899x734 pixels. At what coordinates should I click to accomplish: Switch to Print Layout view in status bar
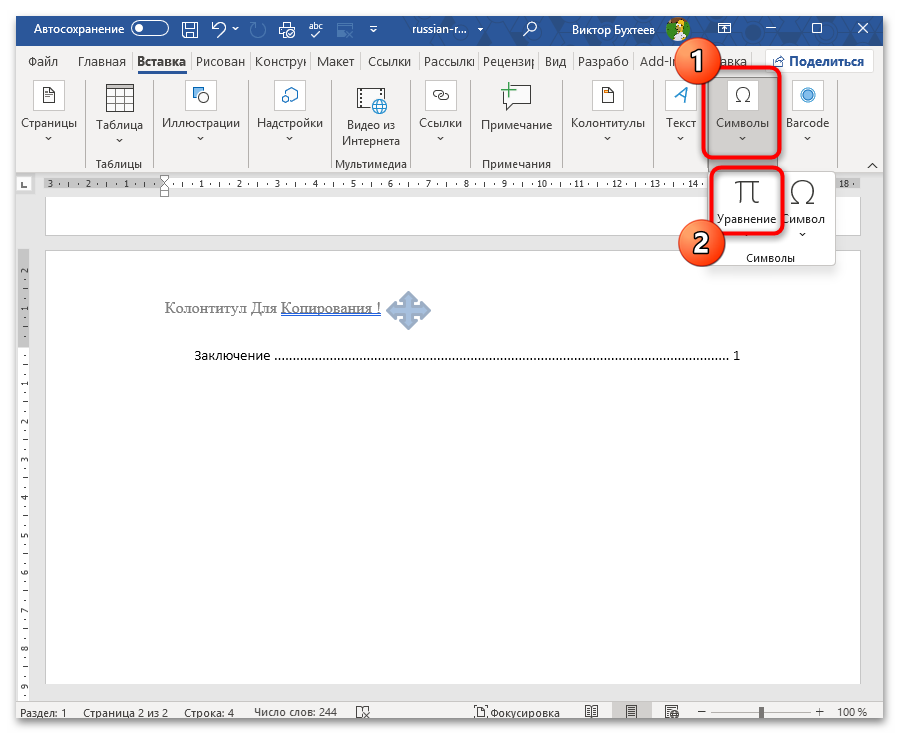(x=631, y=712)
